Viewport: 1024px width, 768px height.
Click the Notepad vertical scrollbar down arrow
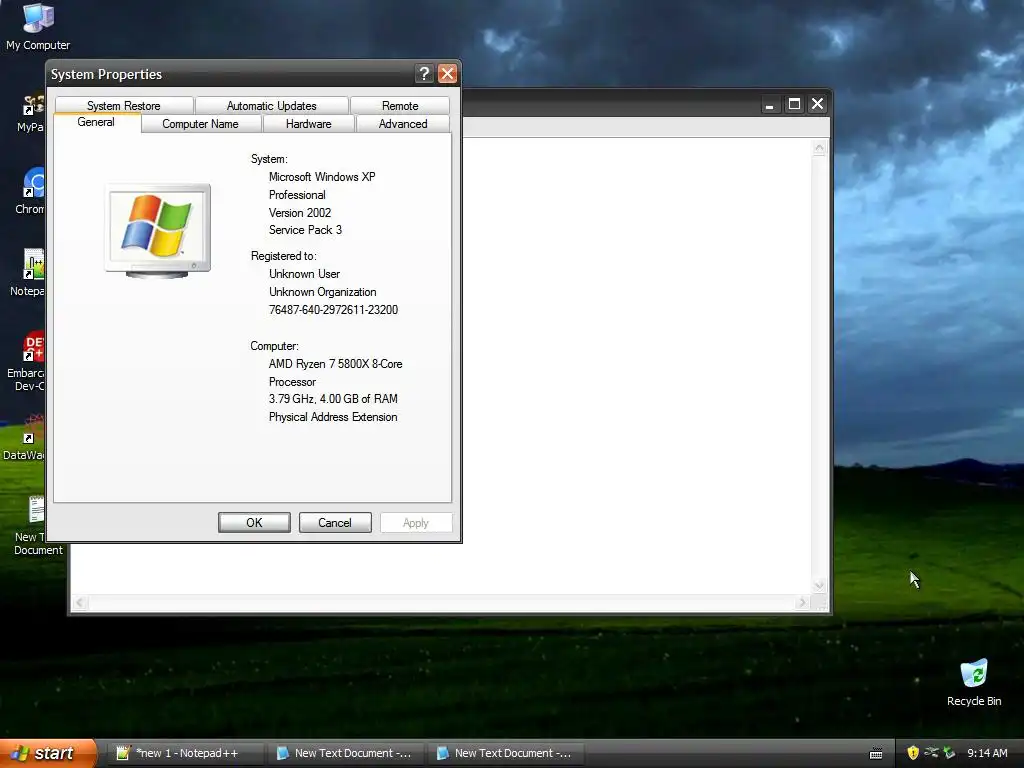click(x=819, y=585)
